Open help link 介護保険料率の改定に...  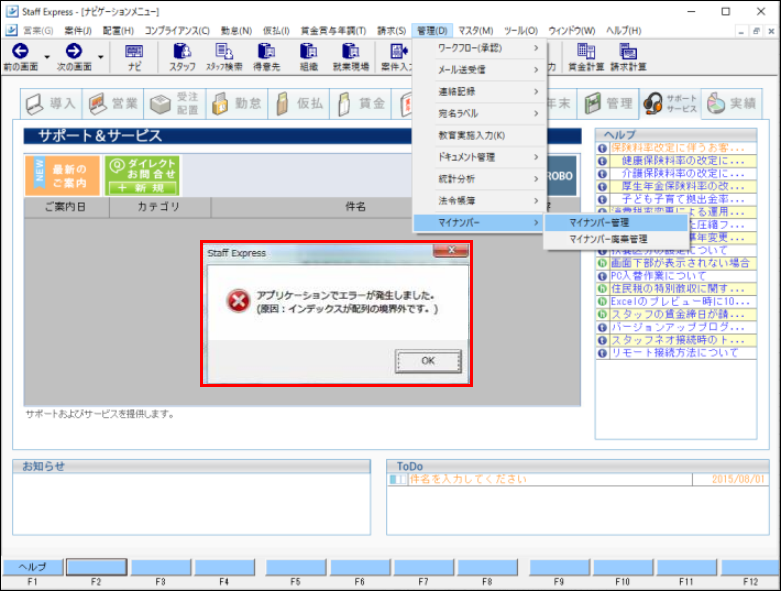click(682, 174)
